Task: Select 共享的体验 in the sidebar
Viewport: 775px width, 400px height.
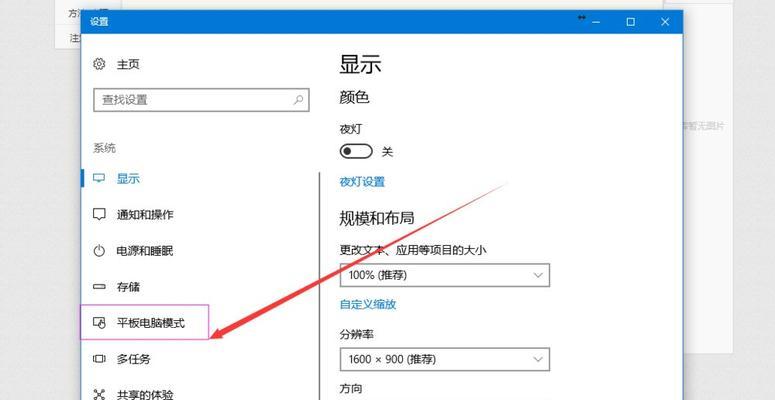Action: point(145,395)
